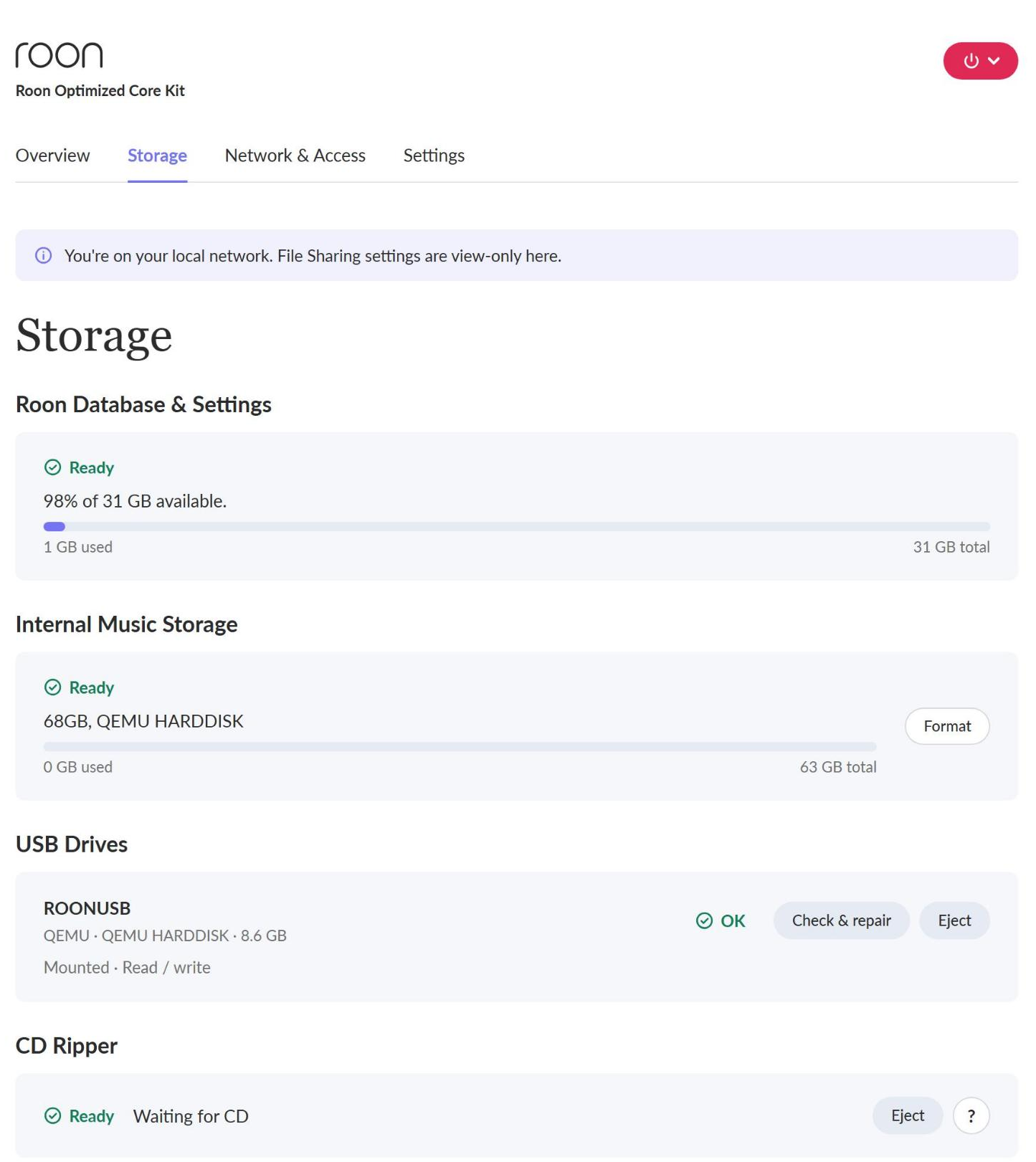Screen dimensions: 1036x1162
Task: Click 'QEMU · QEMU HARDDISK · 8.6 GB' details
Action: pos(165,936)
